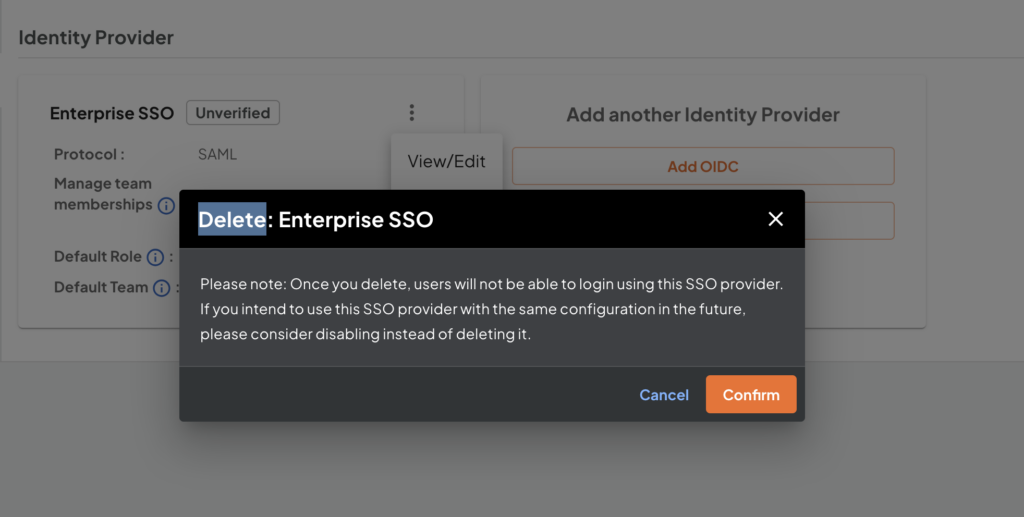Click the Confirm button in delete dialog
Viewport: 1024px width, 517px height.
pyautogui.click(x=750, y=394)
